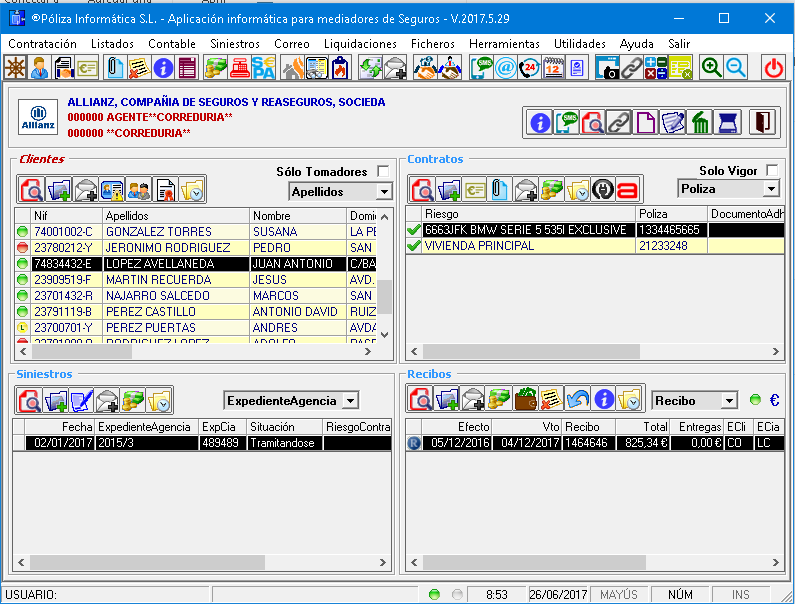This screenshot has height=604, width=795.
Task: Open the Siniestros menu in the menu bar
Action: 235,44
